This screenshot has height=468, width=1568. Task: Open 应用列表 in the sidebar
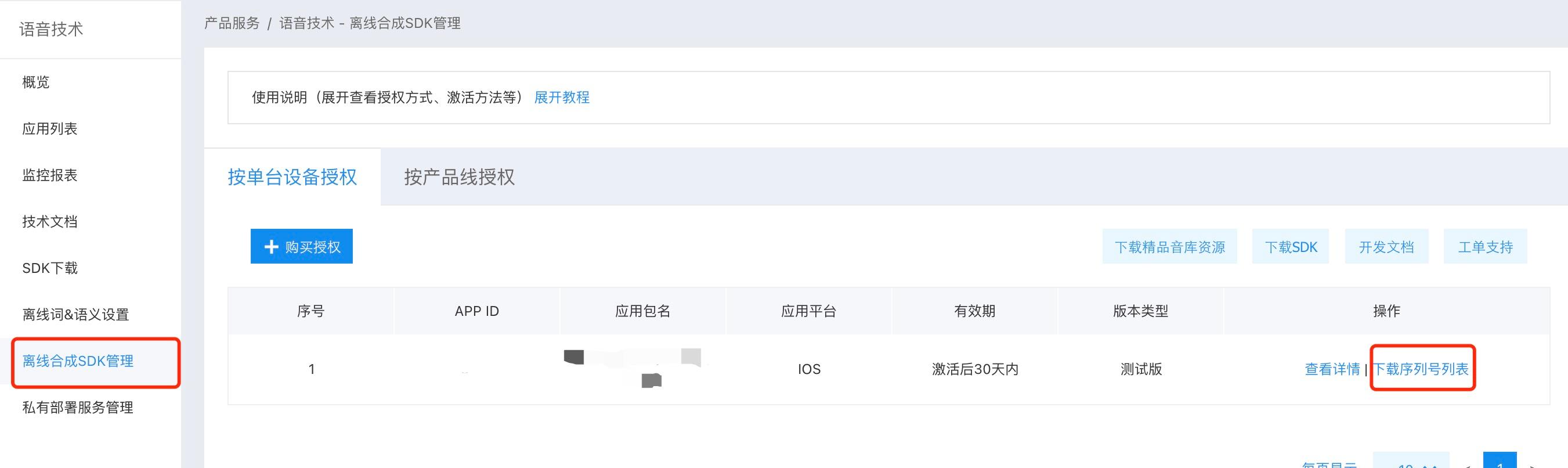(50, 128)
